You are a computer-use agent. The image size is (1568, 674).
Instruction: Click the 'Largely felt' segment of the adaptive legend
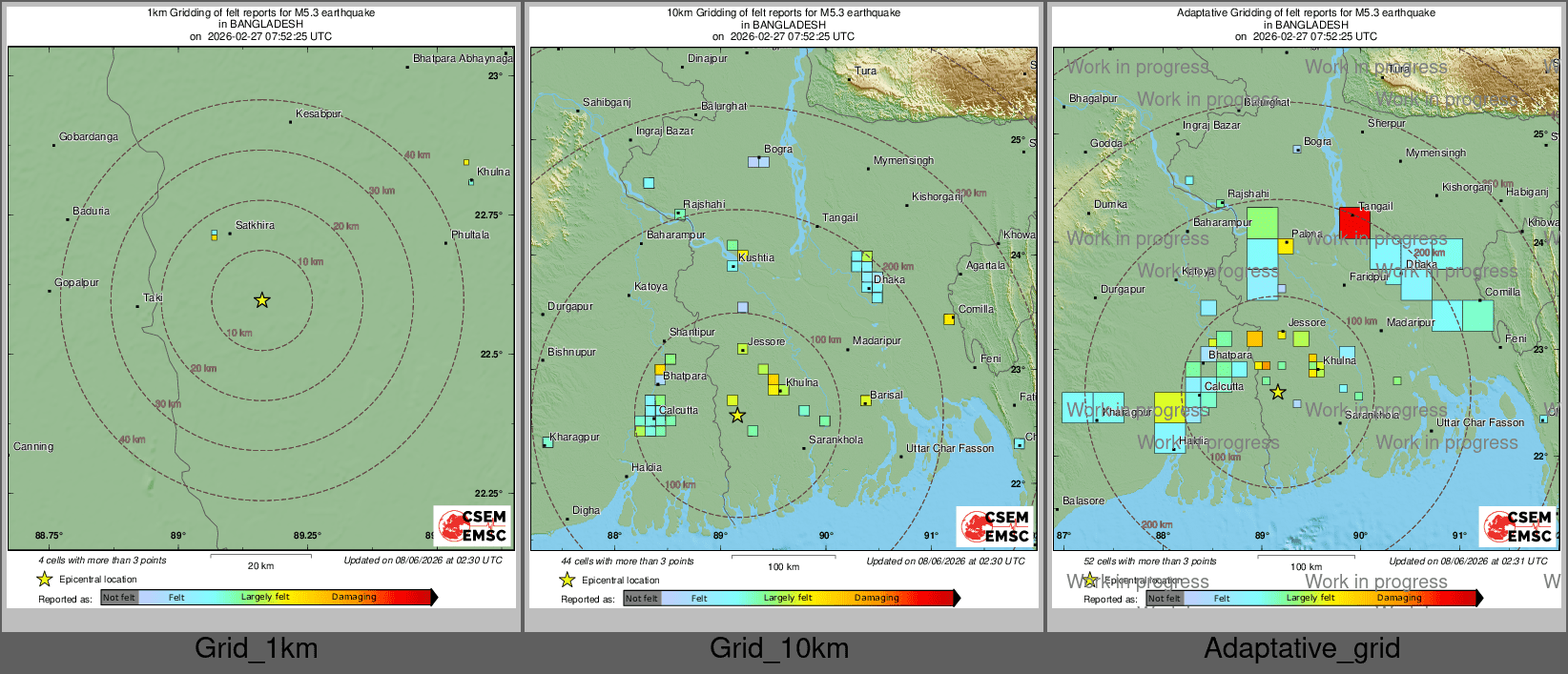tap(1310, 598)
